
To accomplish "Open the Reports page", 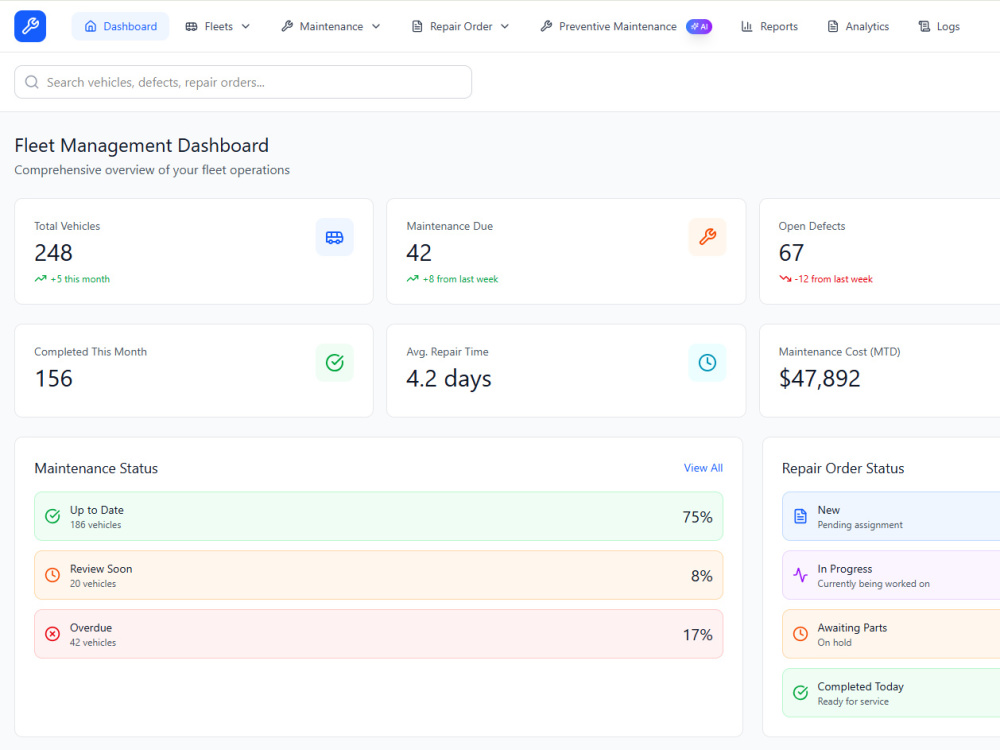I will coord(770,26).
